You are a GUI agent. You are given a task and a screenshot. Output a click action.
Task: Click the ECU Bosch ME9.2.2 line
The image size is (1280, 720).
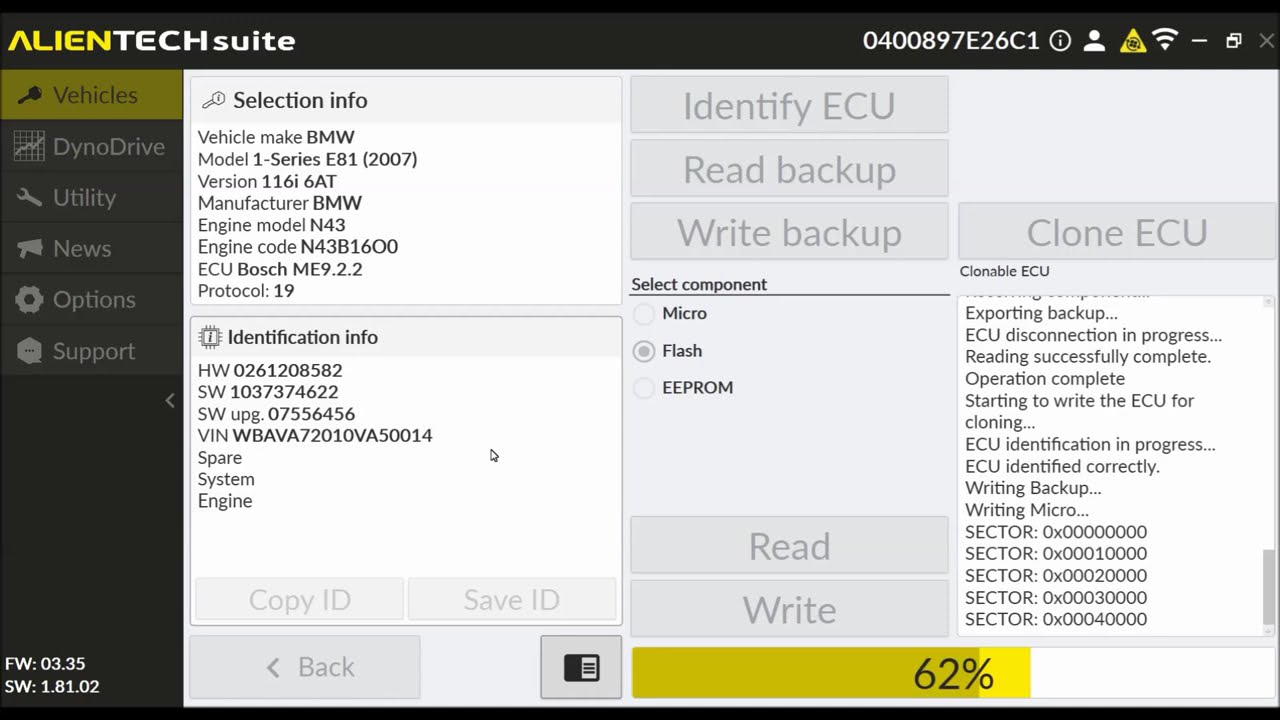[280, 269]
